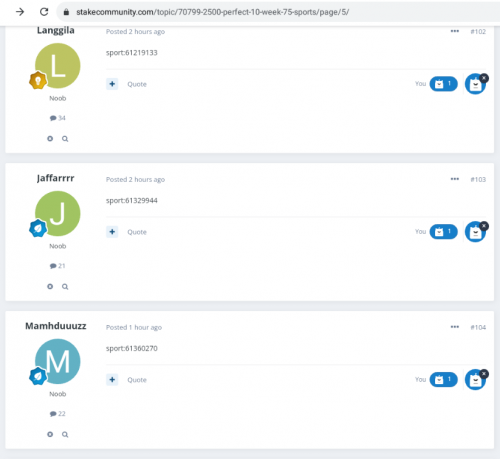The width and height of the screenshot is (500, 459).
Task: Multiquote post #104 with plus button
Action: [x=112, y=379]
